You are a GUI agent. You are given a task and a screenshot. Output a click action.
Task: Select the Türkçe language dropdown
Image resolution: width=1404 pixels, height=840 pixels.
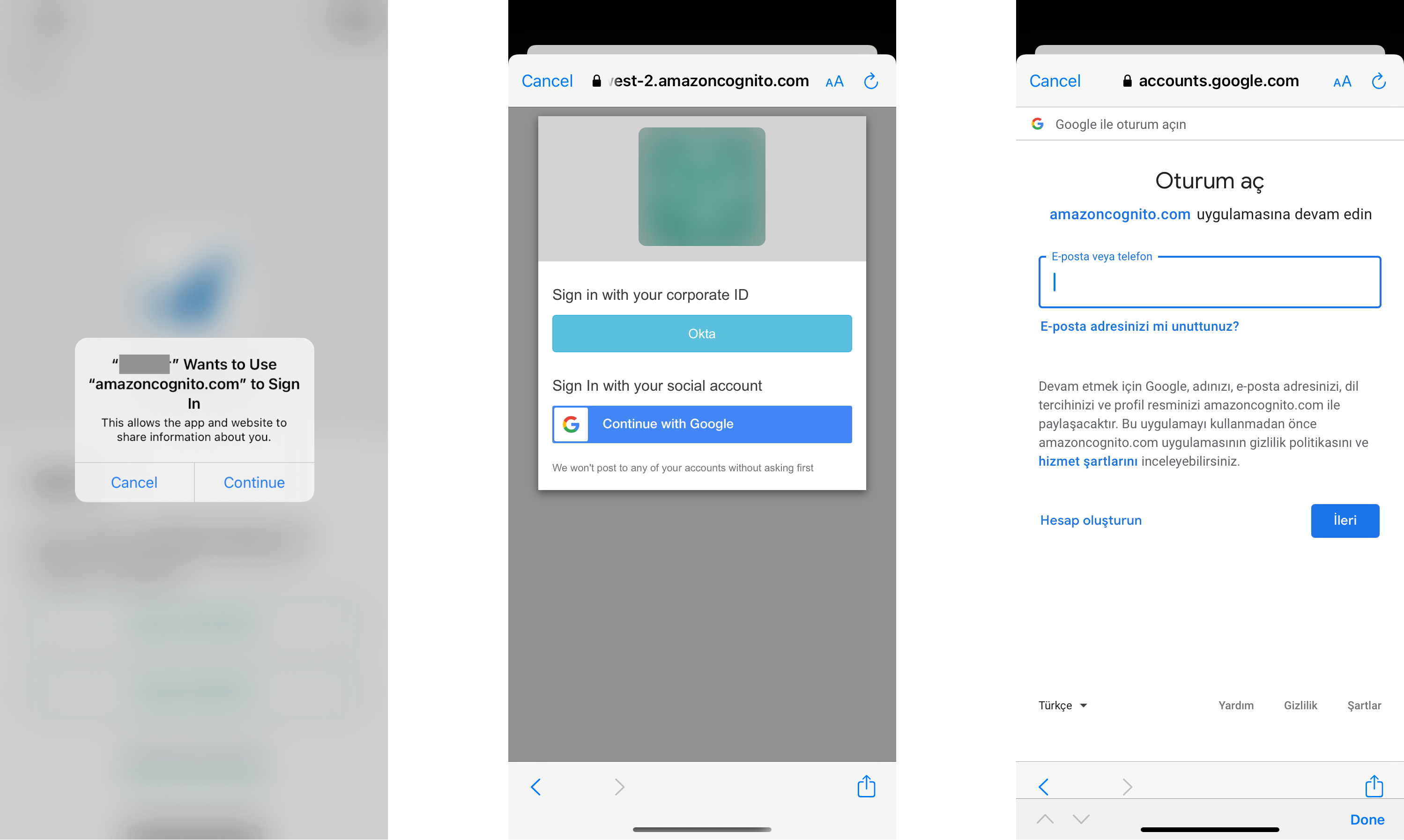click(x=1062, y=705)
